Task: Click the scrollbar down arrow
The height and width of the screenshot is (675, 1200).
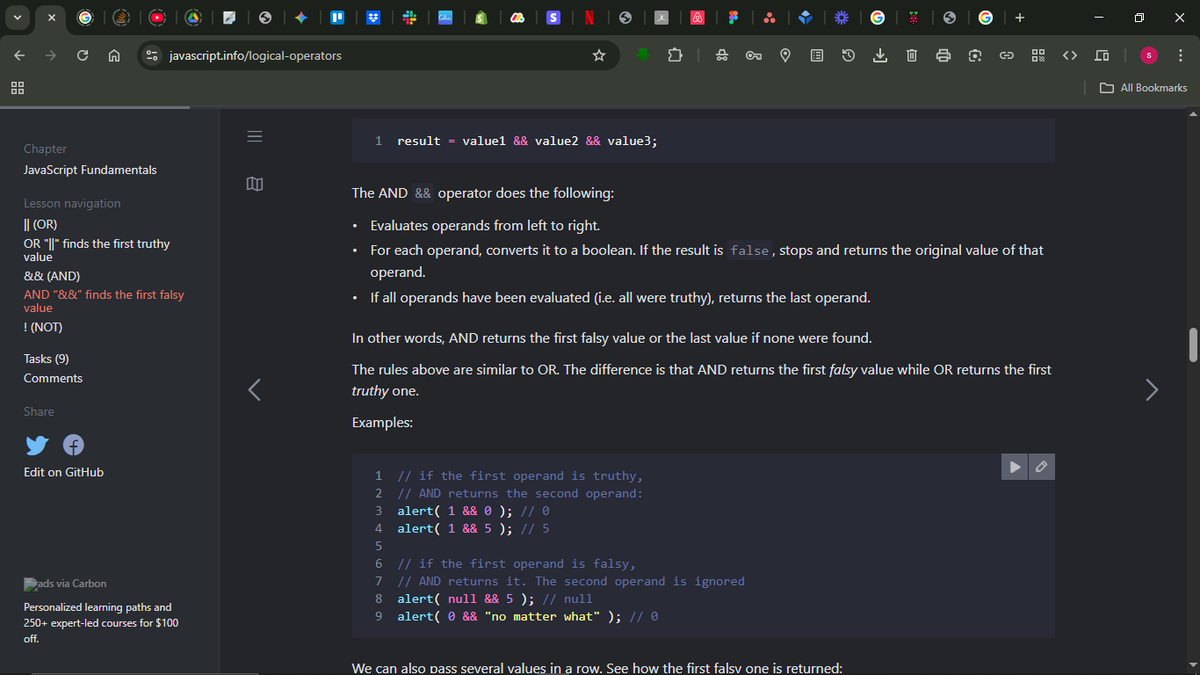Action: [x=1192, y=667]
